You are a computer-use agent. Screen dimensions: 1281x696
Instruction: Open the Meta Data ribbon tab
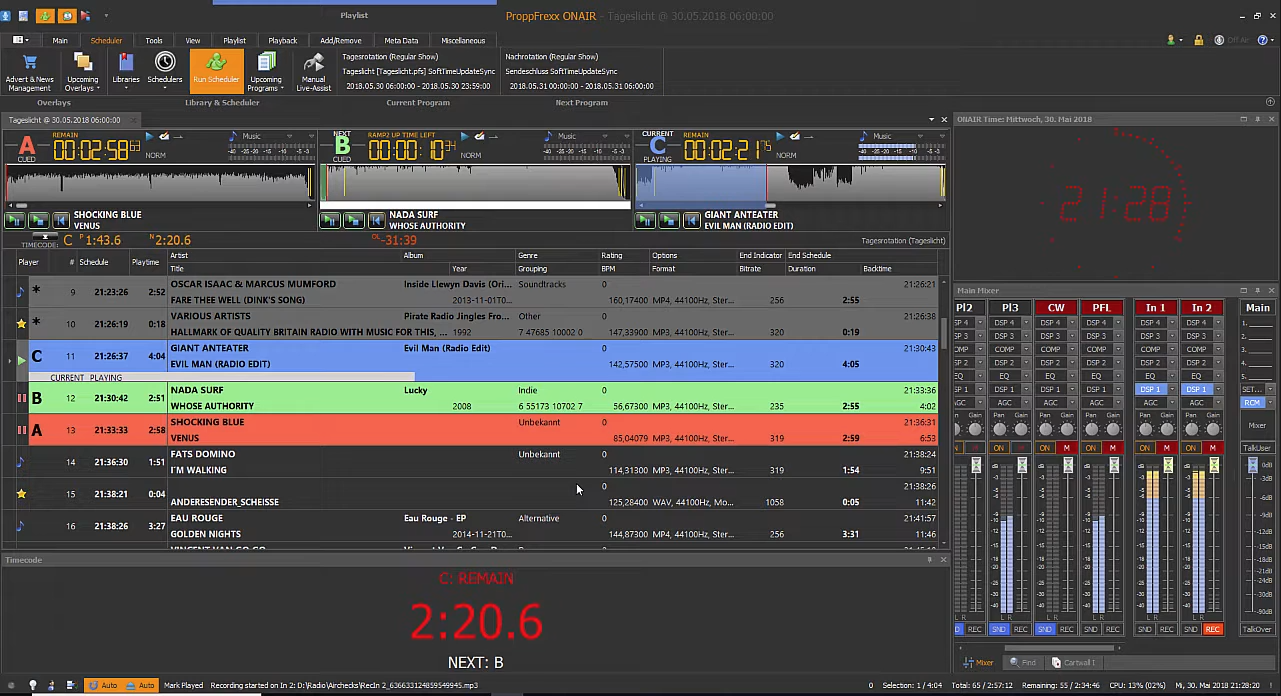401,41
